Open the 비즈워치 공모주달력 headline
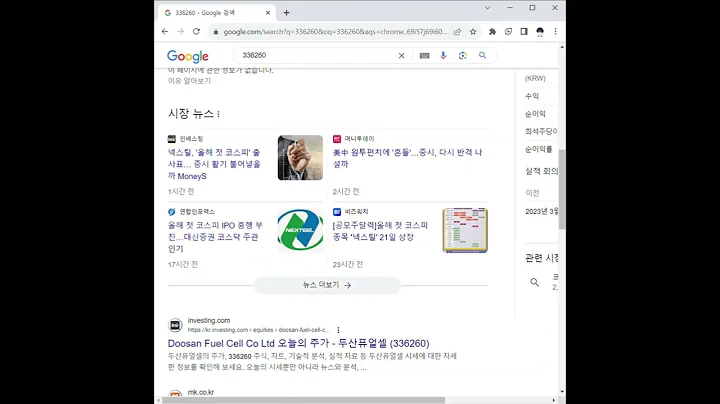Image resolution: width=720 pixels, height=404 pixels. pos(380,231)
